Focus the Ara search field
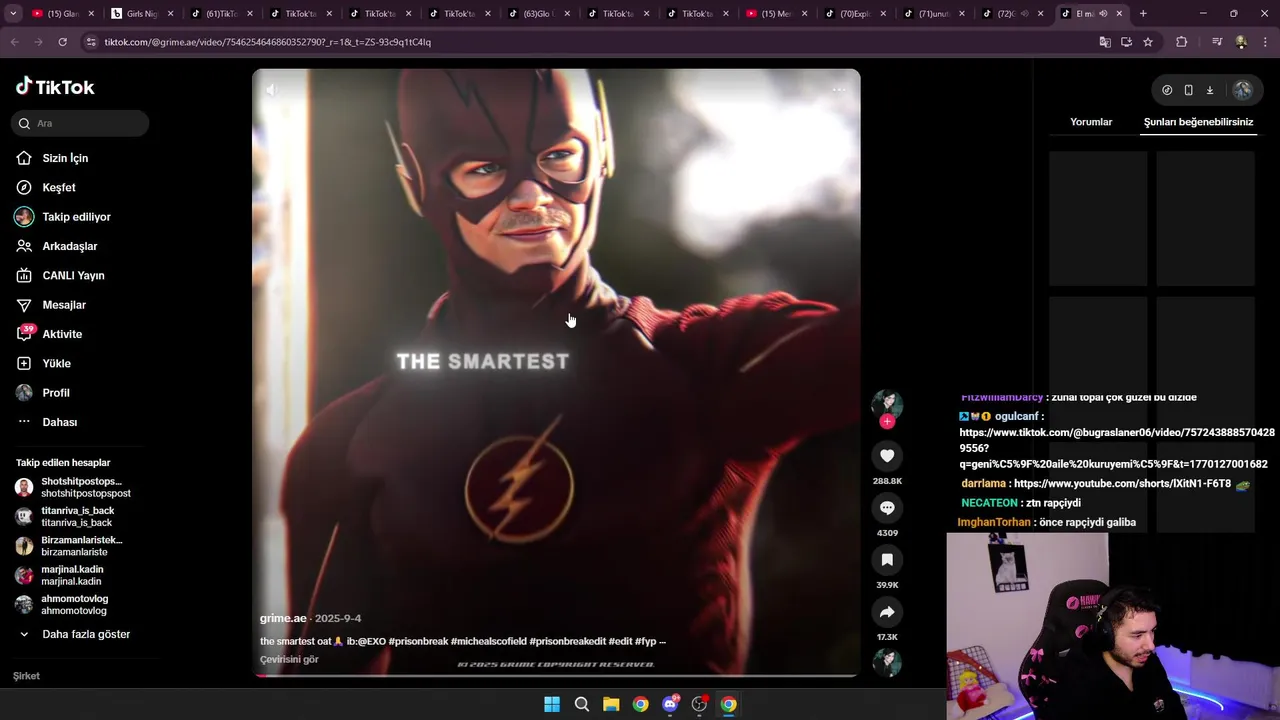 point(82,123)
